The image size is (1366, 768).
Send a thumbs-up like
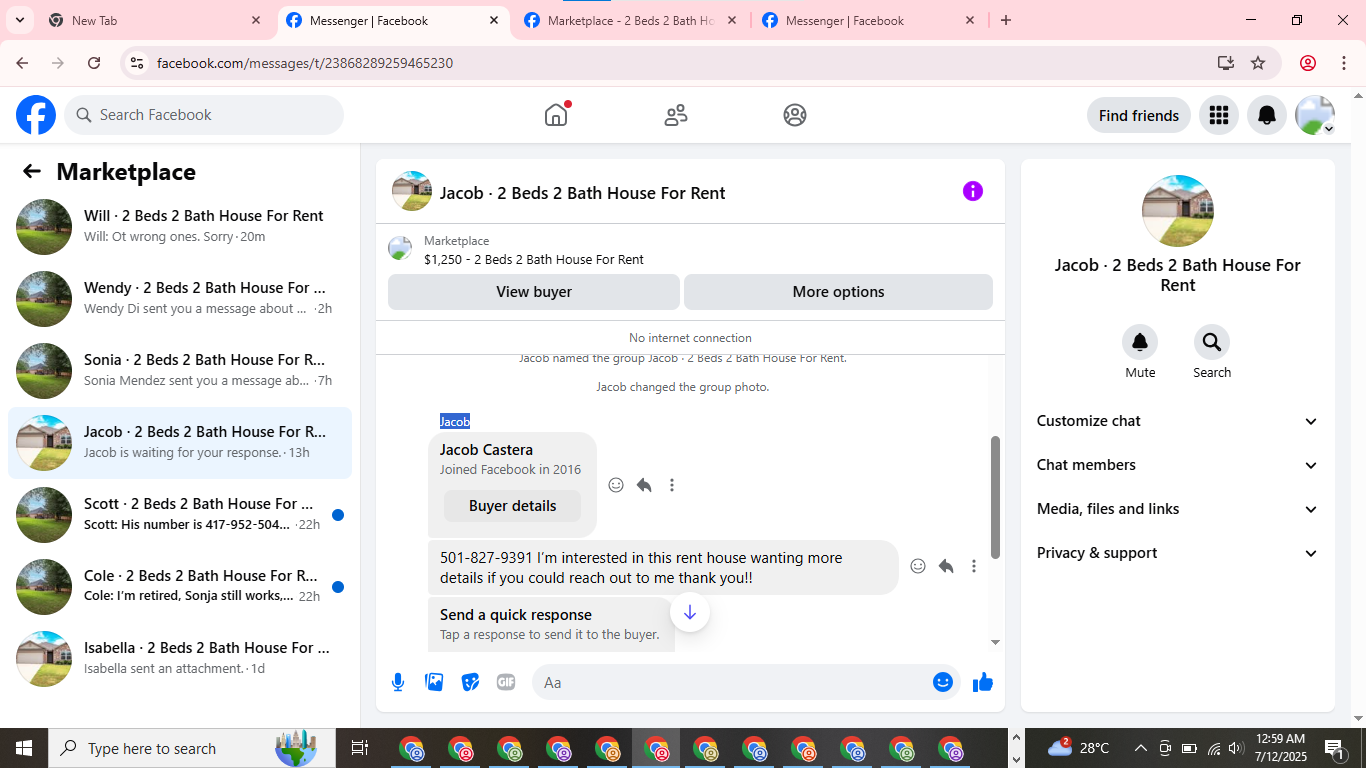click(x=983, y=682)
